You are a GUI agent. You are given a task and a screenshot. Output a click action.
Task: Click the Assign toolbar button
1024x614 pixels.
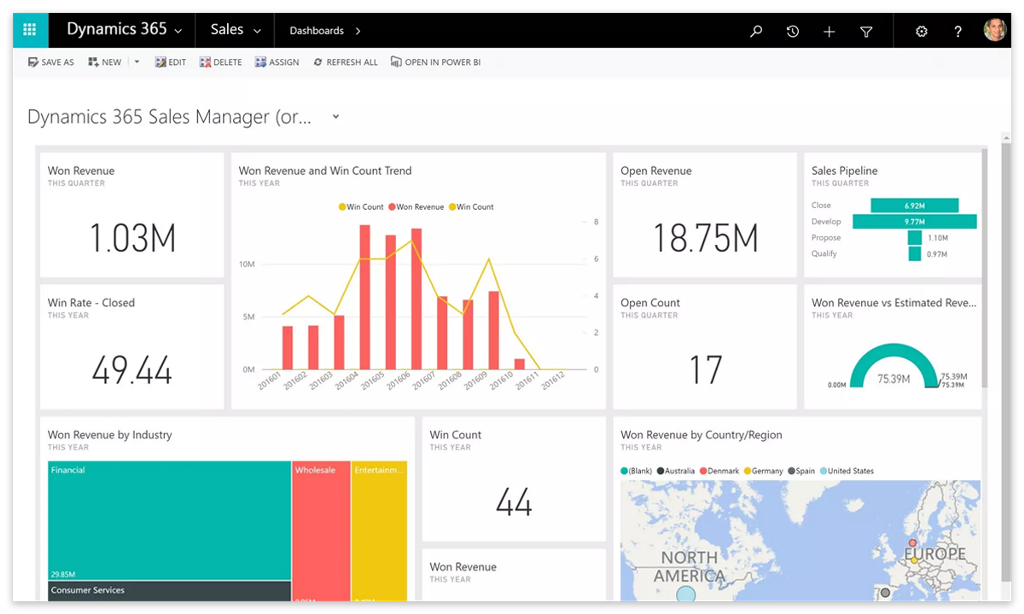277,62
